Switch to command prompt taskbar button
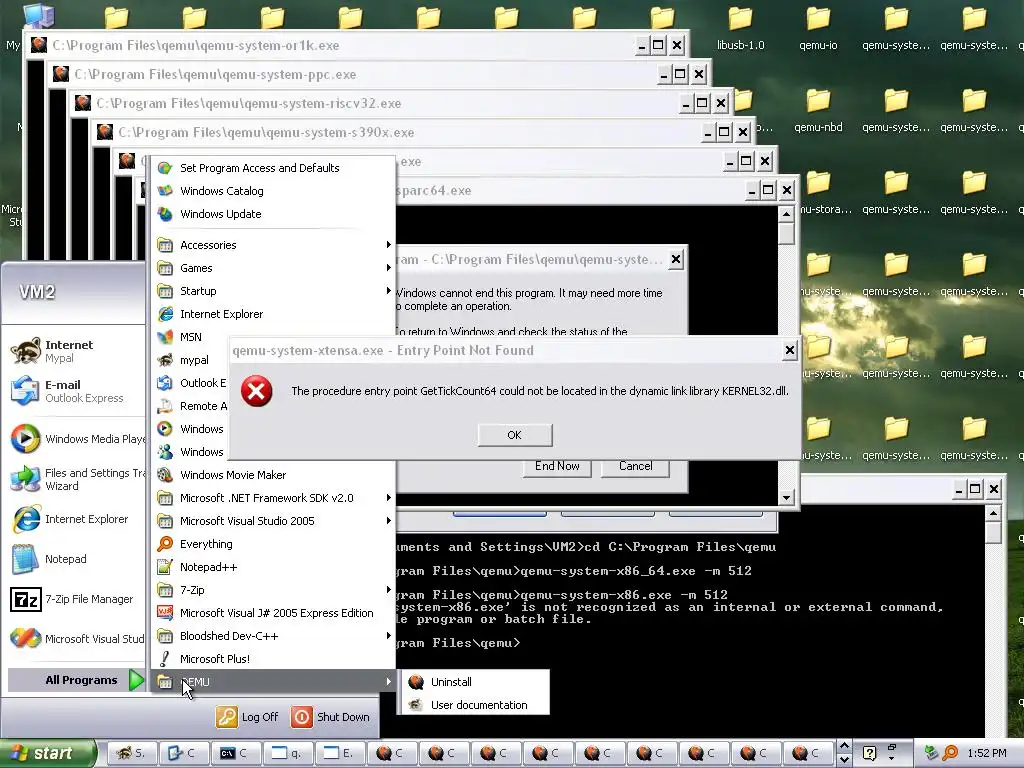 coord(235,753)
